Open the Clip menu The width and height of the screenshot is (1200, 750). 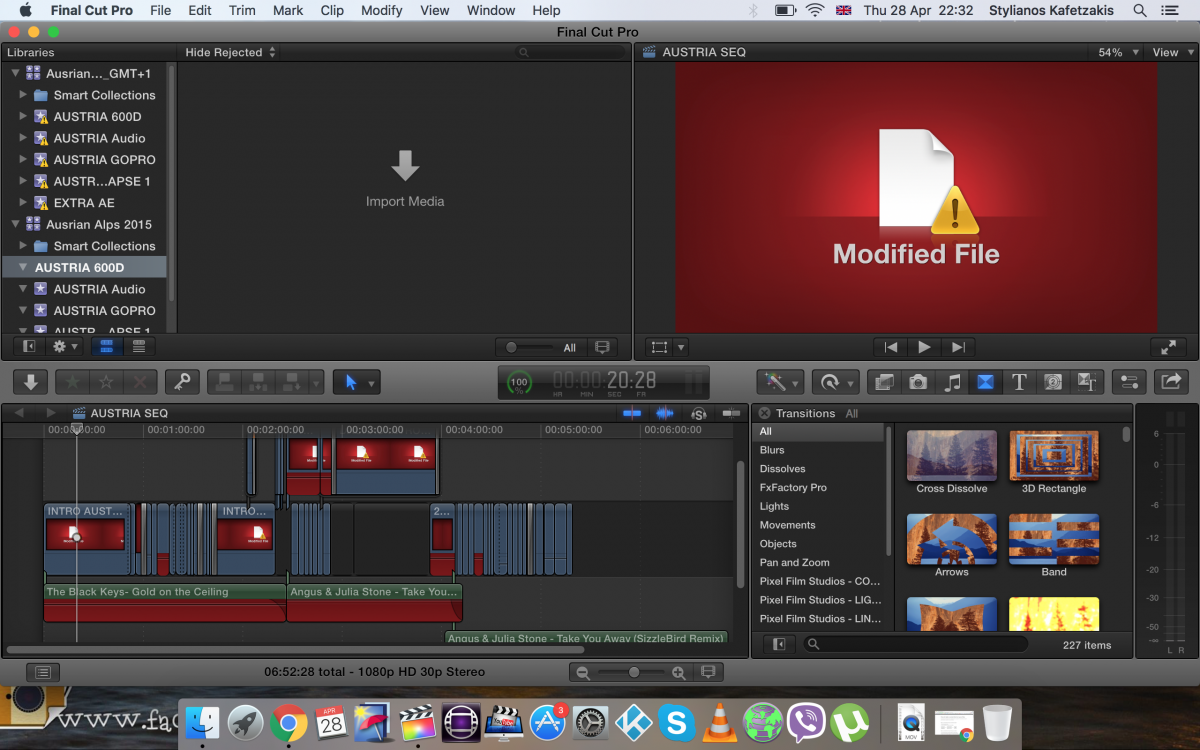point(332,10)
